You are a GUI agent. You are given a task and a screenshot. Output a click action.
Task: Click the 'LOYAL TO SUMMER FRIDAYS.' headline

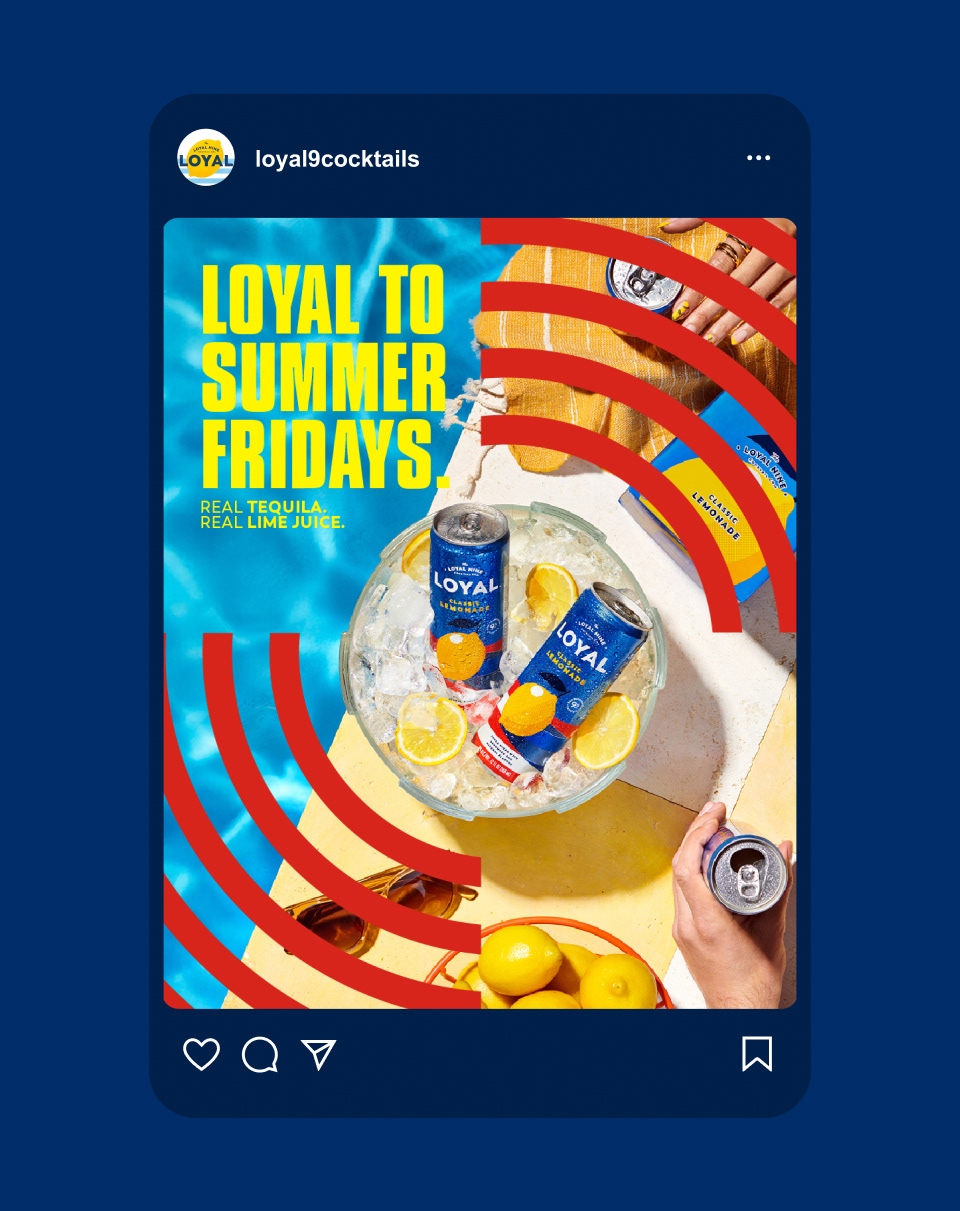[x=325, y=377]
